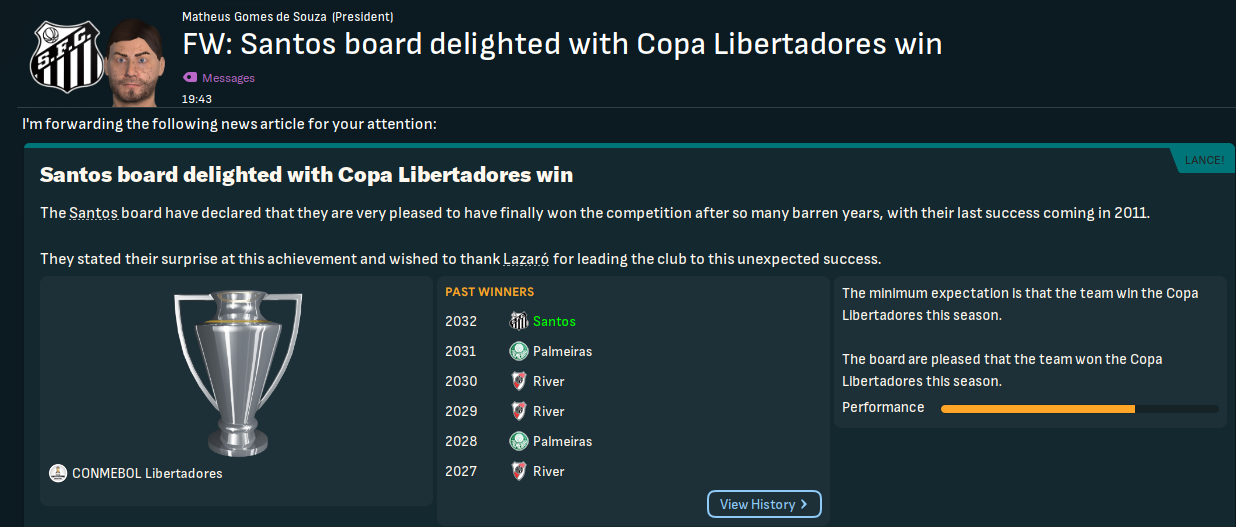Open the Messages category link
Screen dimensions: 1236x527
click(228, 78)
